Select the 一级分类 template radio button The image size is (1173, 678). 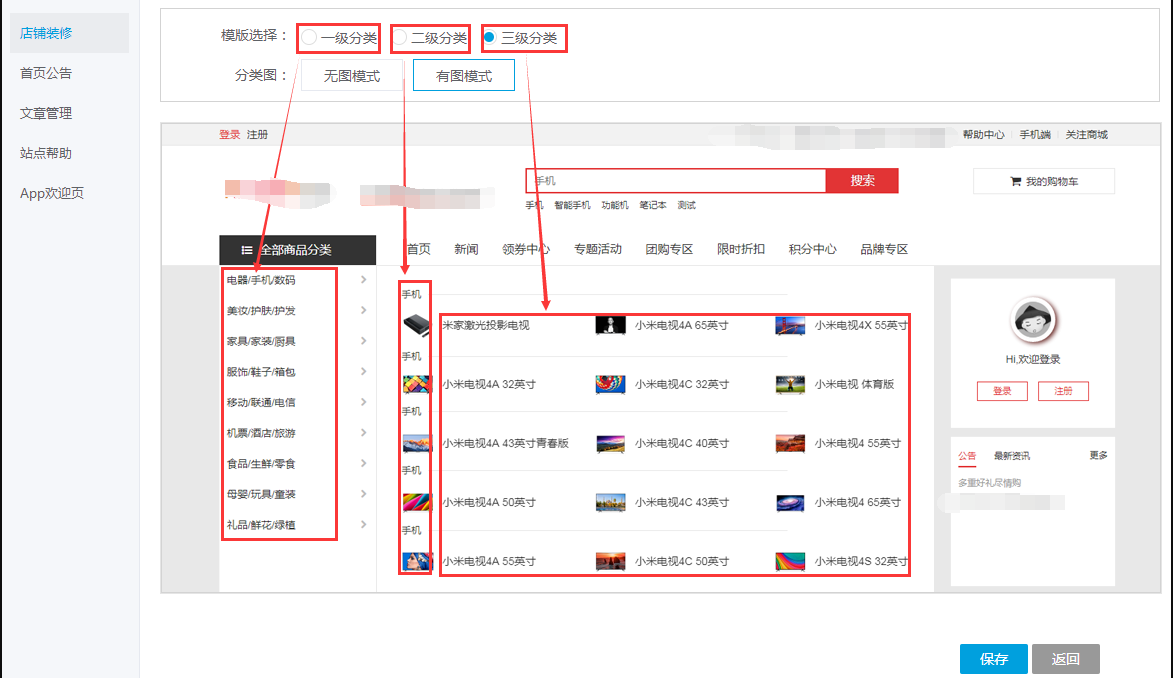coord(309,37)
